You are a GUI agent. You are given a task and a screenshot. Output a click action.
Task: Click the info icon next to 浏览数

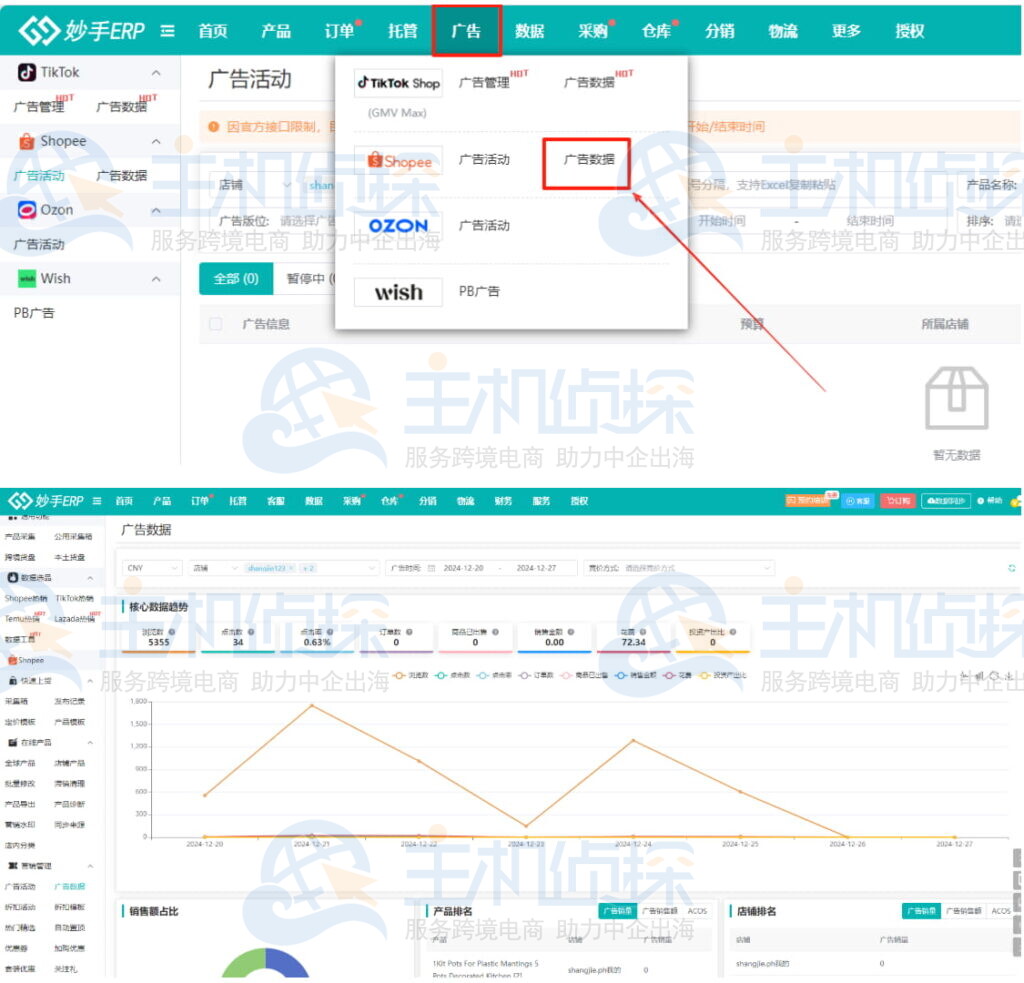172,632
